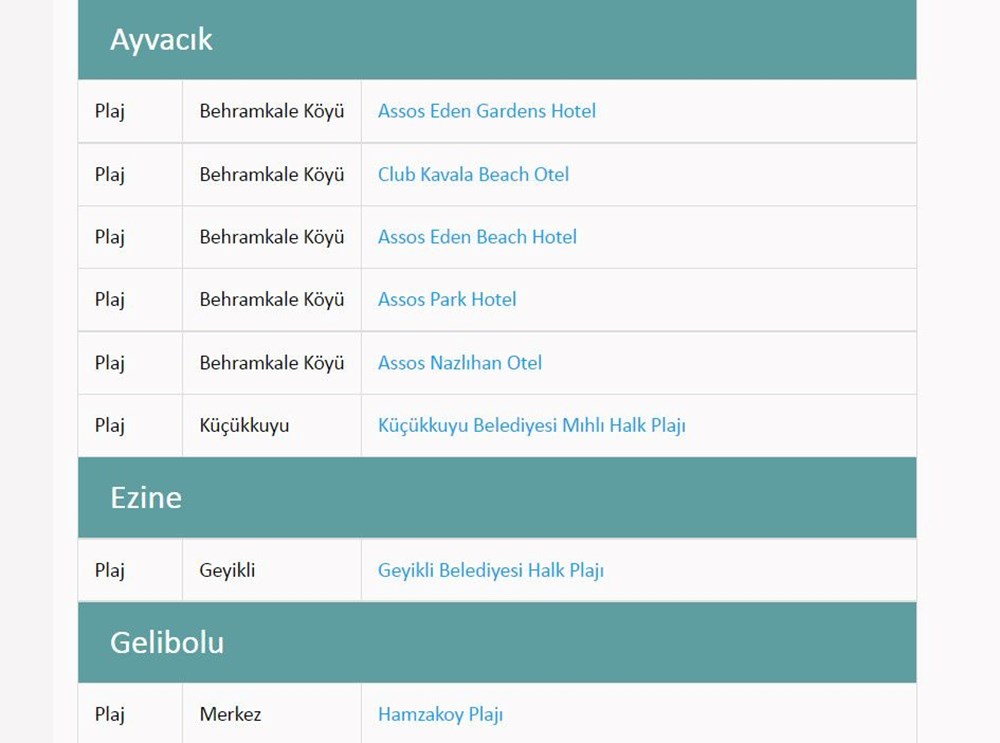Open the Geyikli Belediyesi Halk Plajı link
Viewport: 1000px width, 743px height.
pyautogui.click(x=491, y=570)
